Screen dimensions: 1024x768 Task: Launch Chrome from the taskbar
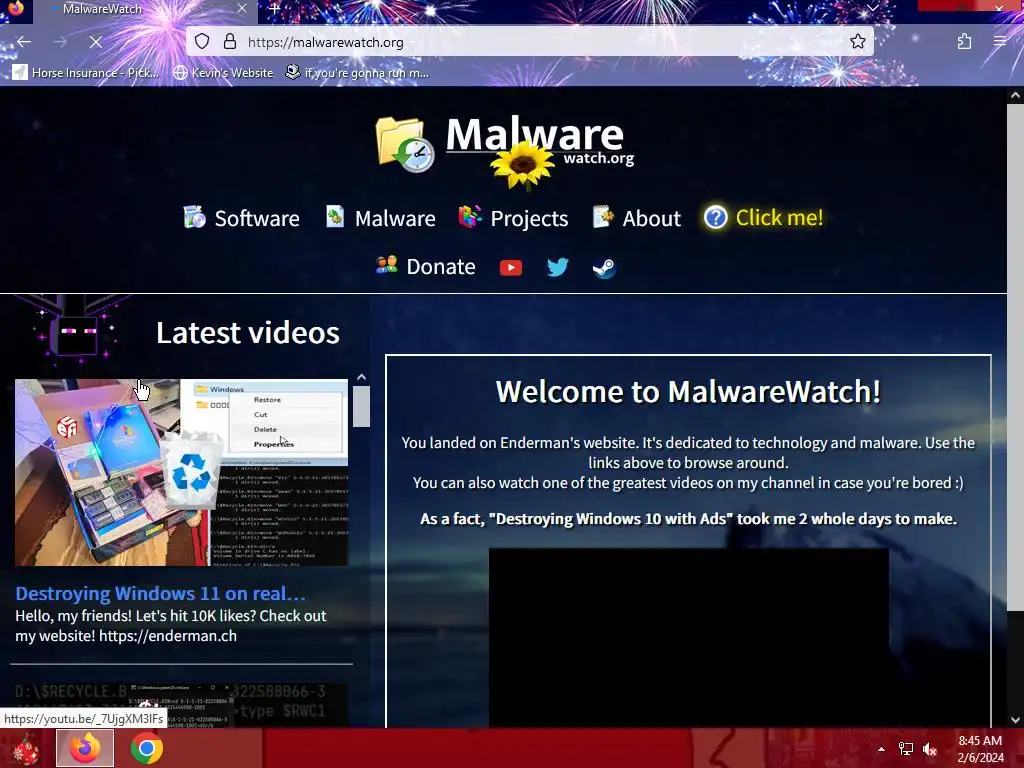click(x=146, y=748)
